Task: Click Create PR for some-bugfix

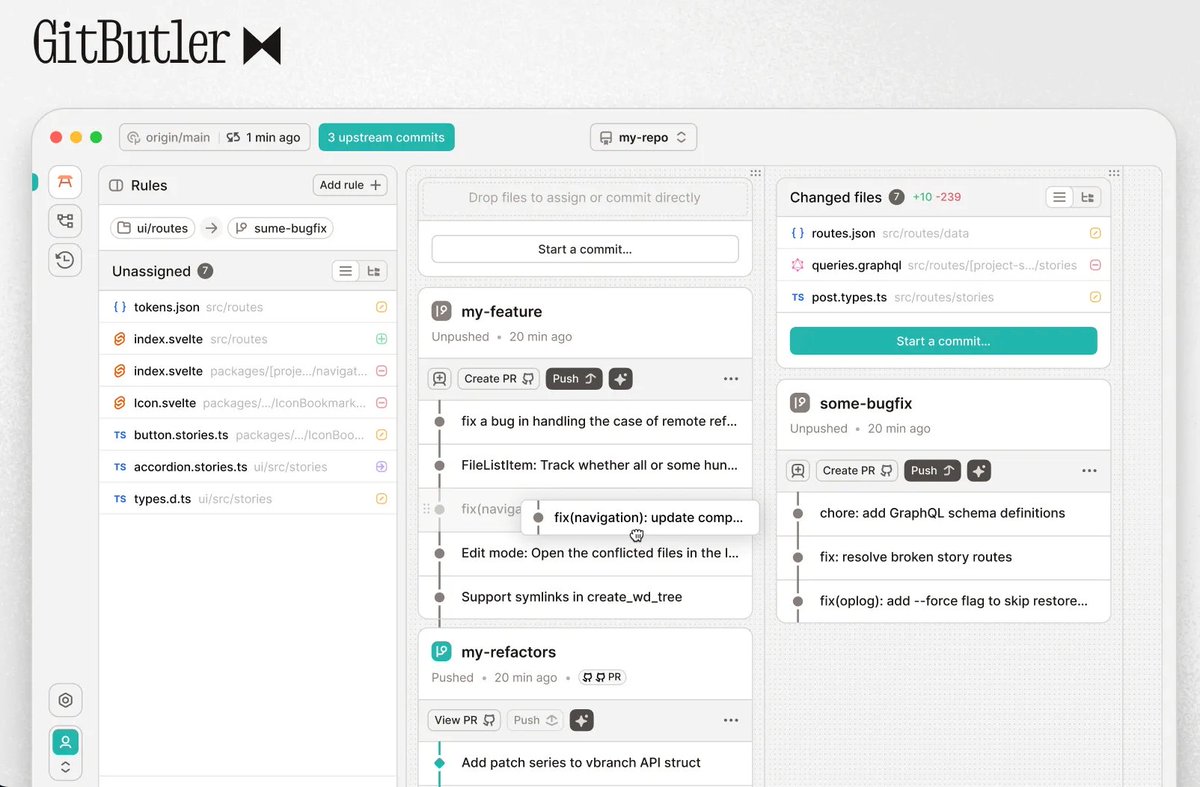Action: click(857, 471)
